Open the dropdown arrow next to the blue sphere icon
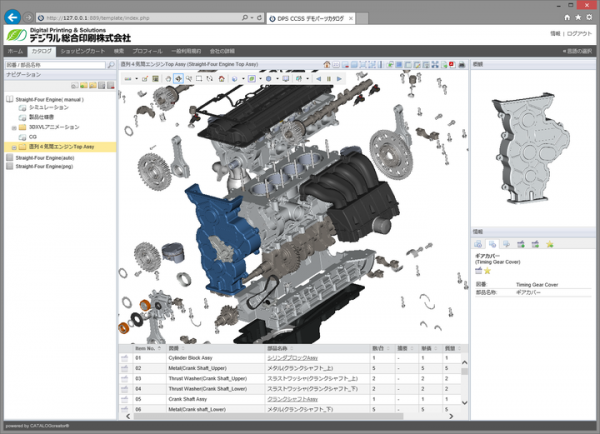 (277, 79)
